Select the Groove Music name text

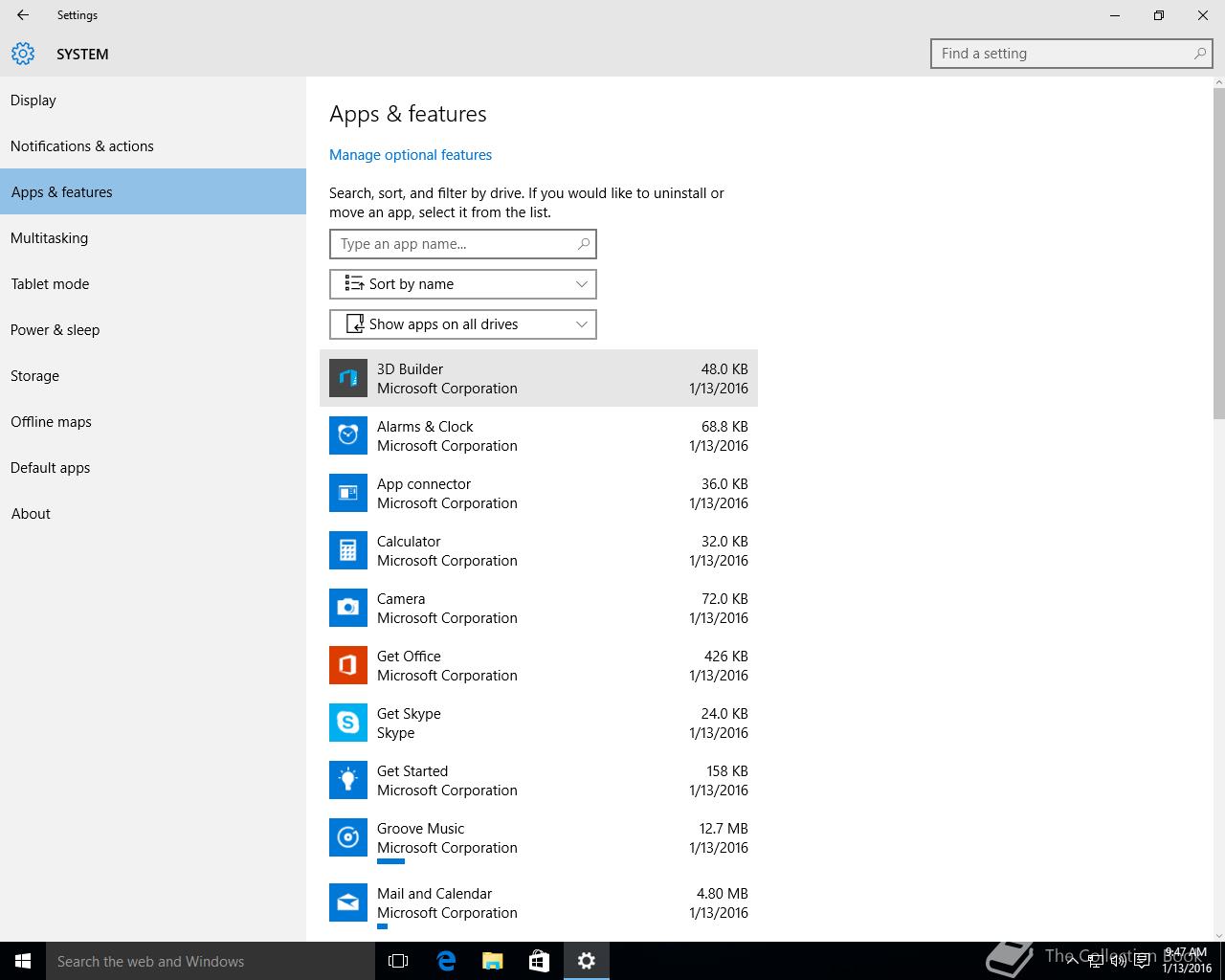click(420, 829)
